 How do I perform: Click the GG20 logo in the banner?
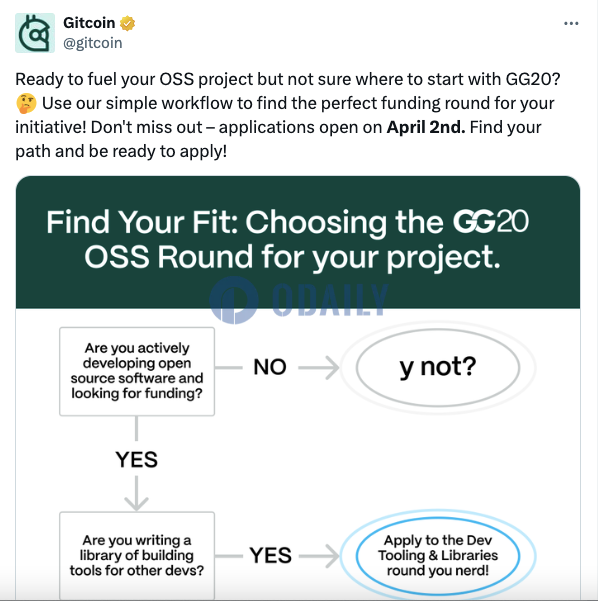point(490,222)
